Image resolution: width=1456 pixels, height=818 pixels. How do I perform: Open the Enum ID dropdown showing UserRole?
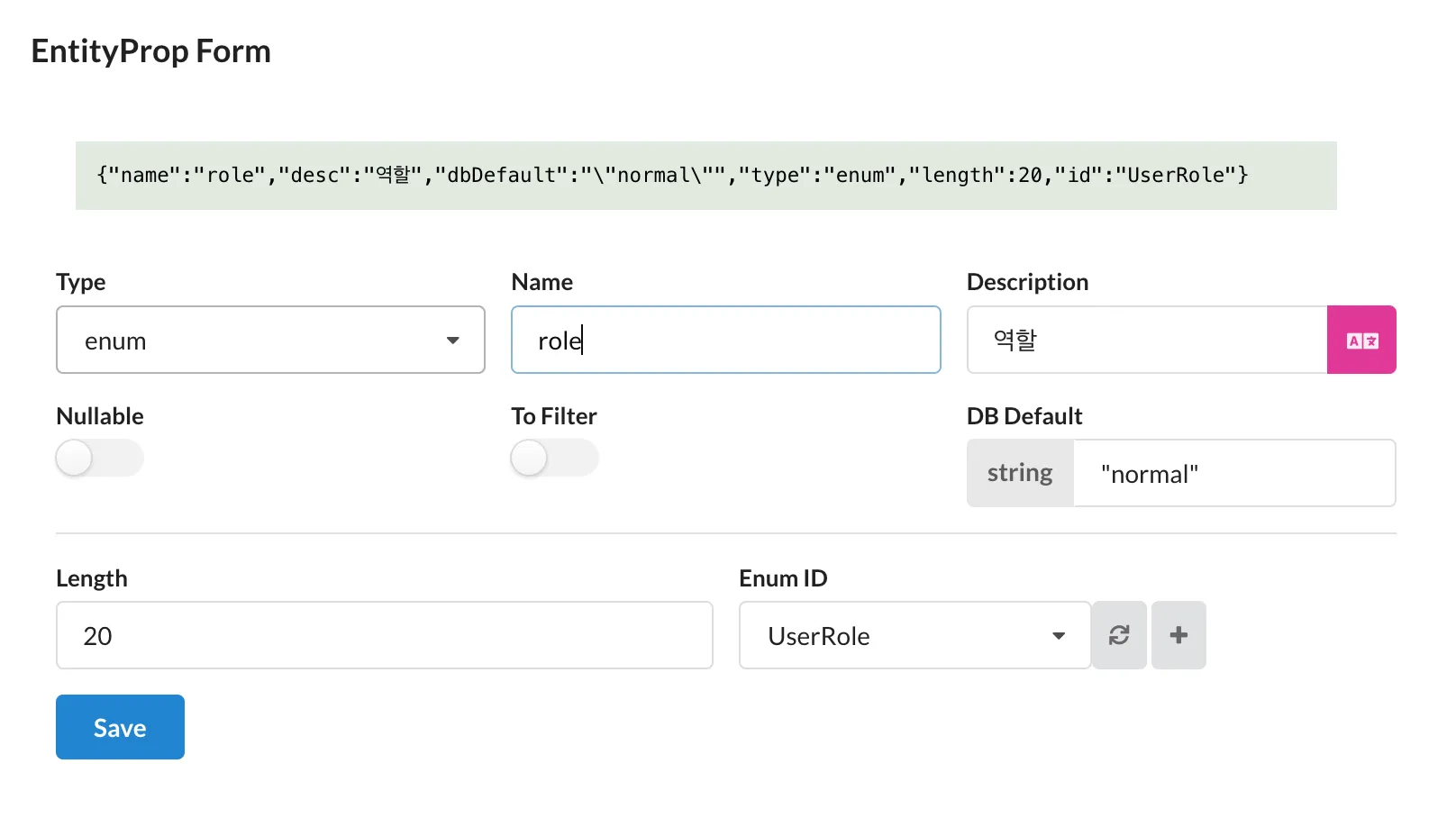(x=901, y=635)
